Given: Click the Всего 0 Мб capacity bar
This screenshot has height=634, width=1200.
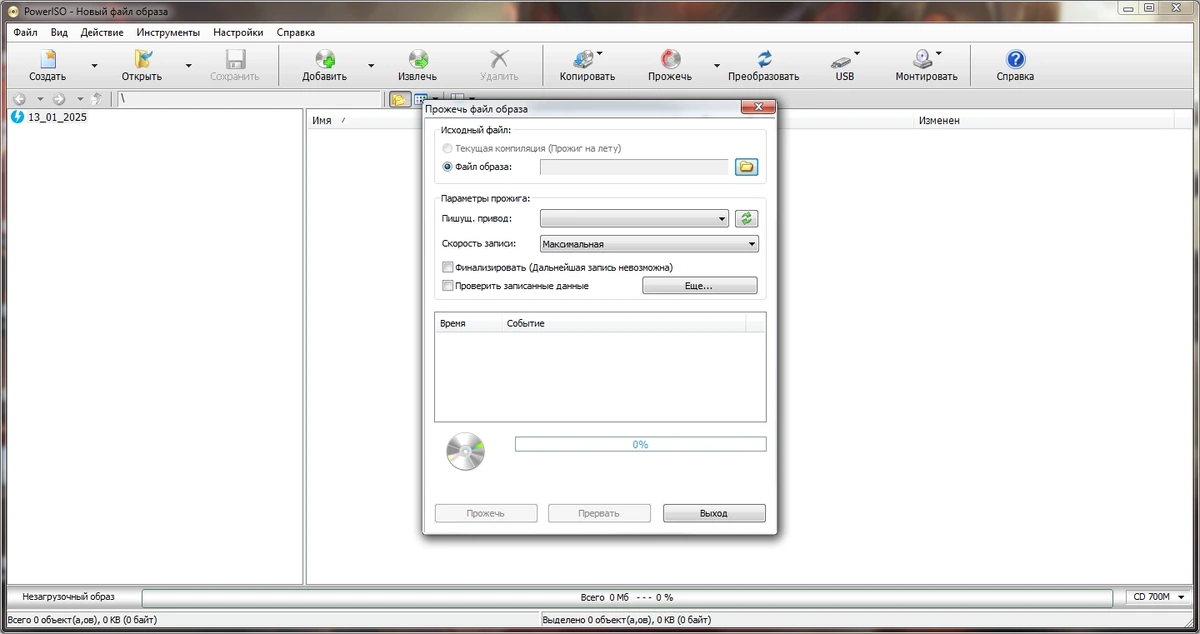Looking at the screenshot, I should click(x=627, y=597).
